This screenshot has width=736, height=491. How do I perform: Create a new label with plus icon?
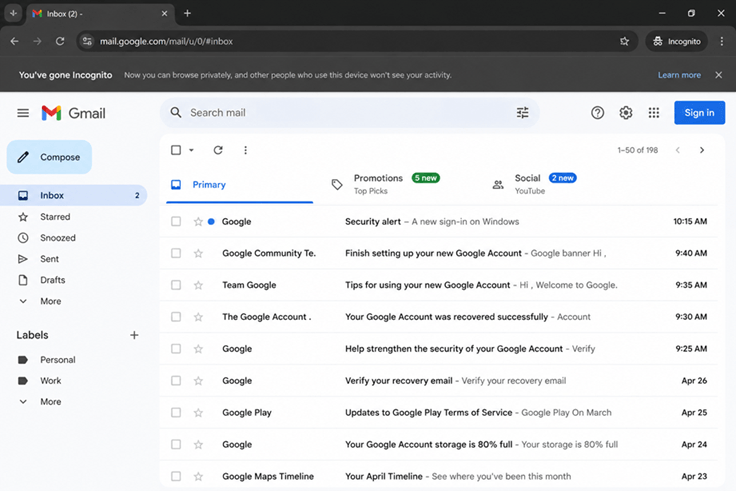click(x=134, y=335)
